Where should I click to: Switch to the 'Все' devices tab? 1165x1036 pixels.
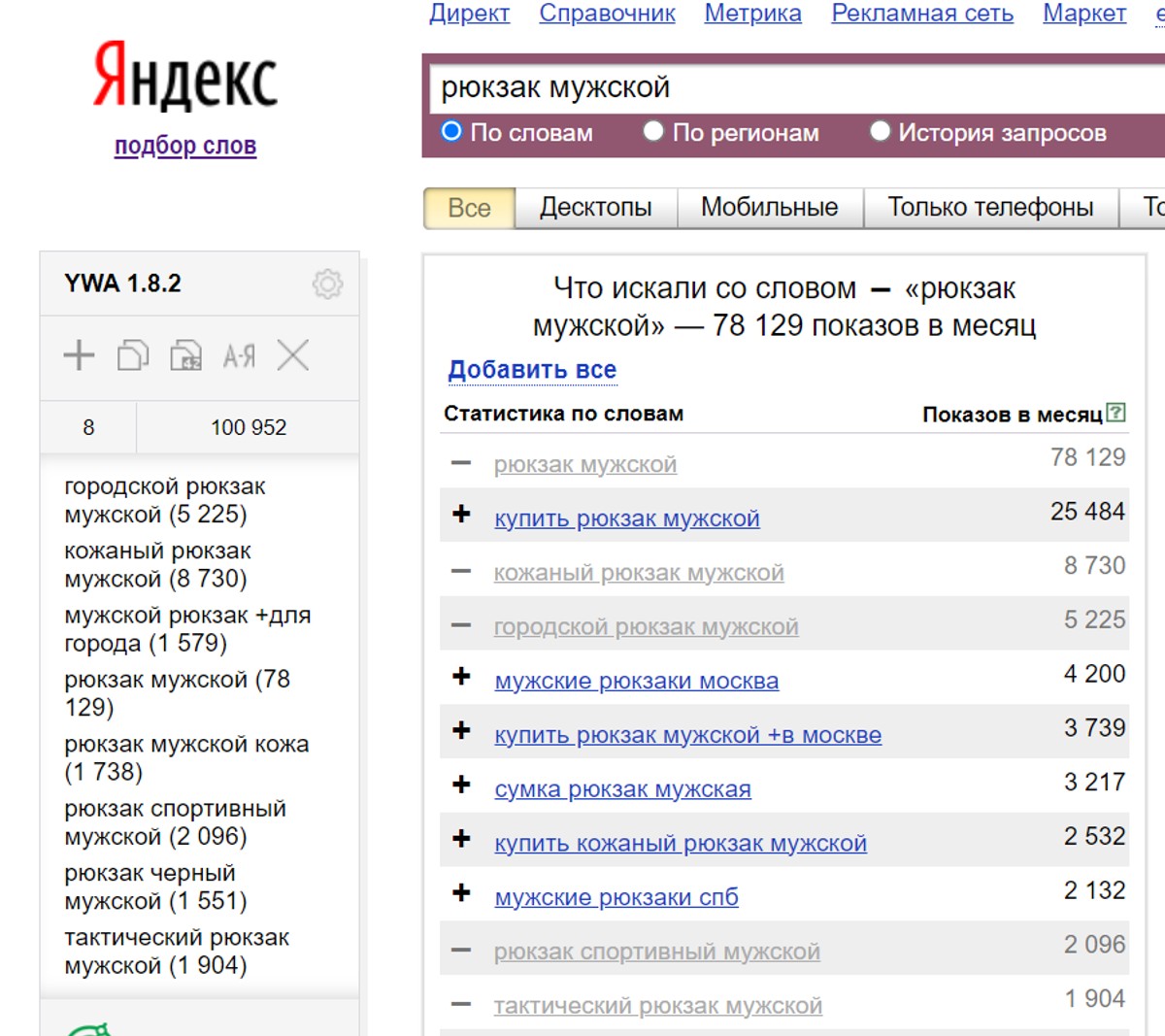[469, 208]
